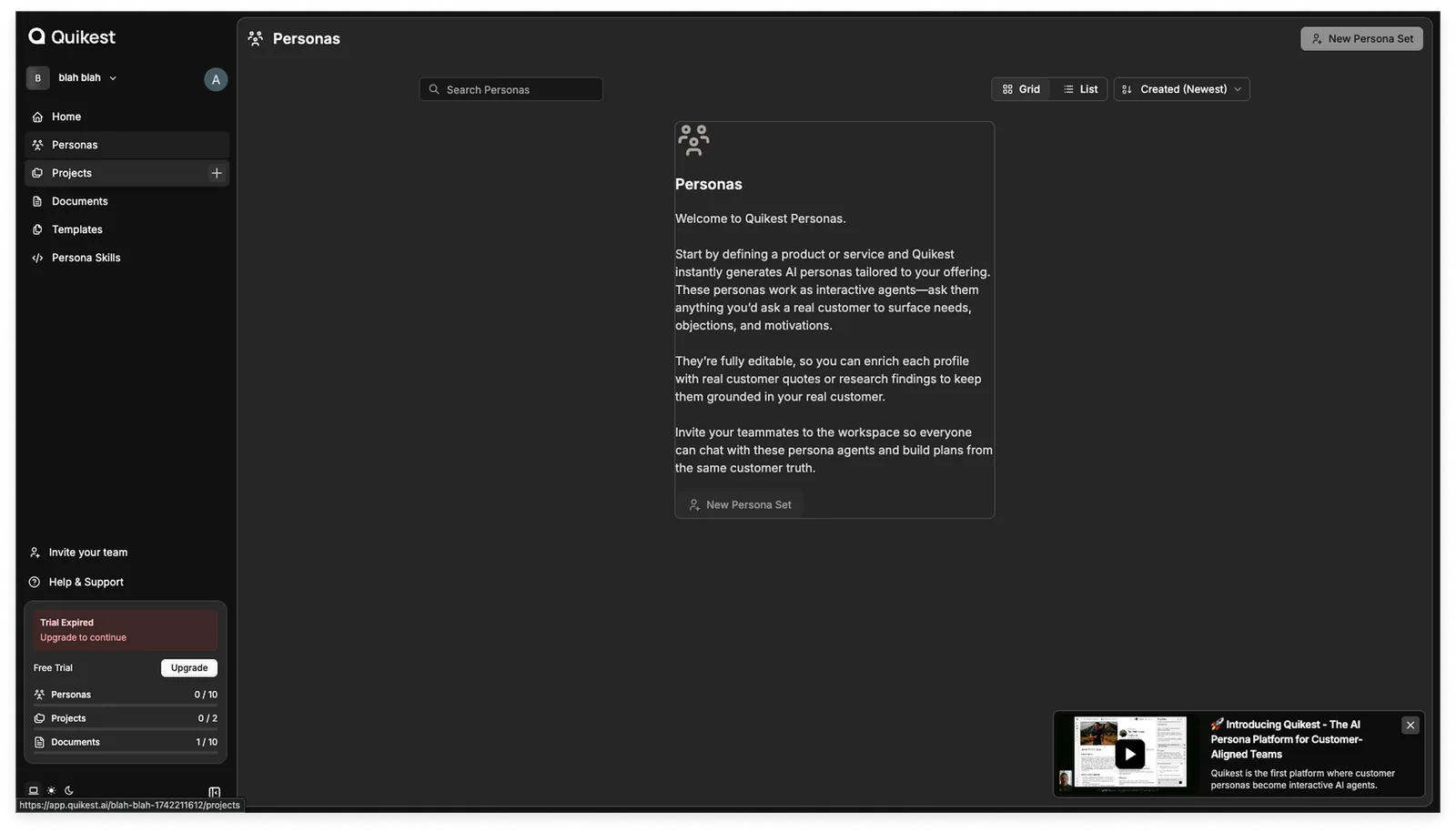
Task: Click the Personas icon in the page header
Action: pyautogui.click(x=256, y=38)
